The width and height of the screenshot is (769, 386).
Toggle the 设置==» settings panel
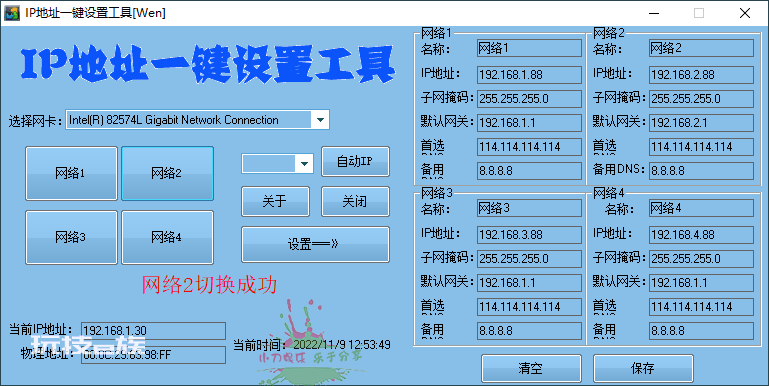pyautogui.click(x=315, y=244)
